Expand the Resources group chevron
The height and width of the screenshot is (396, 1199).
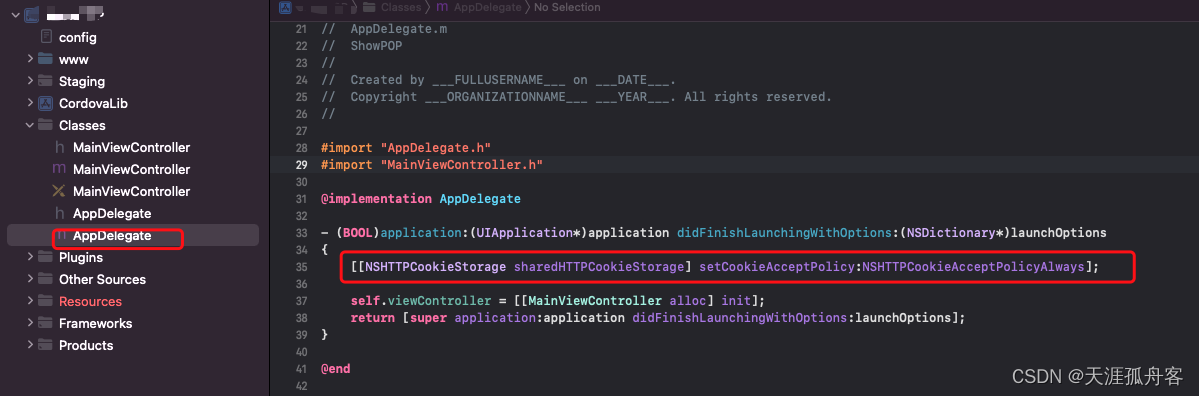click(x=30, y=301)
